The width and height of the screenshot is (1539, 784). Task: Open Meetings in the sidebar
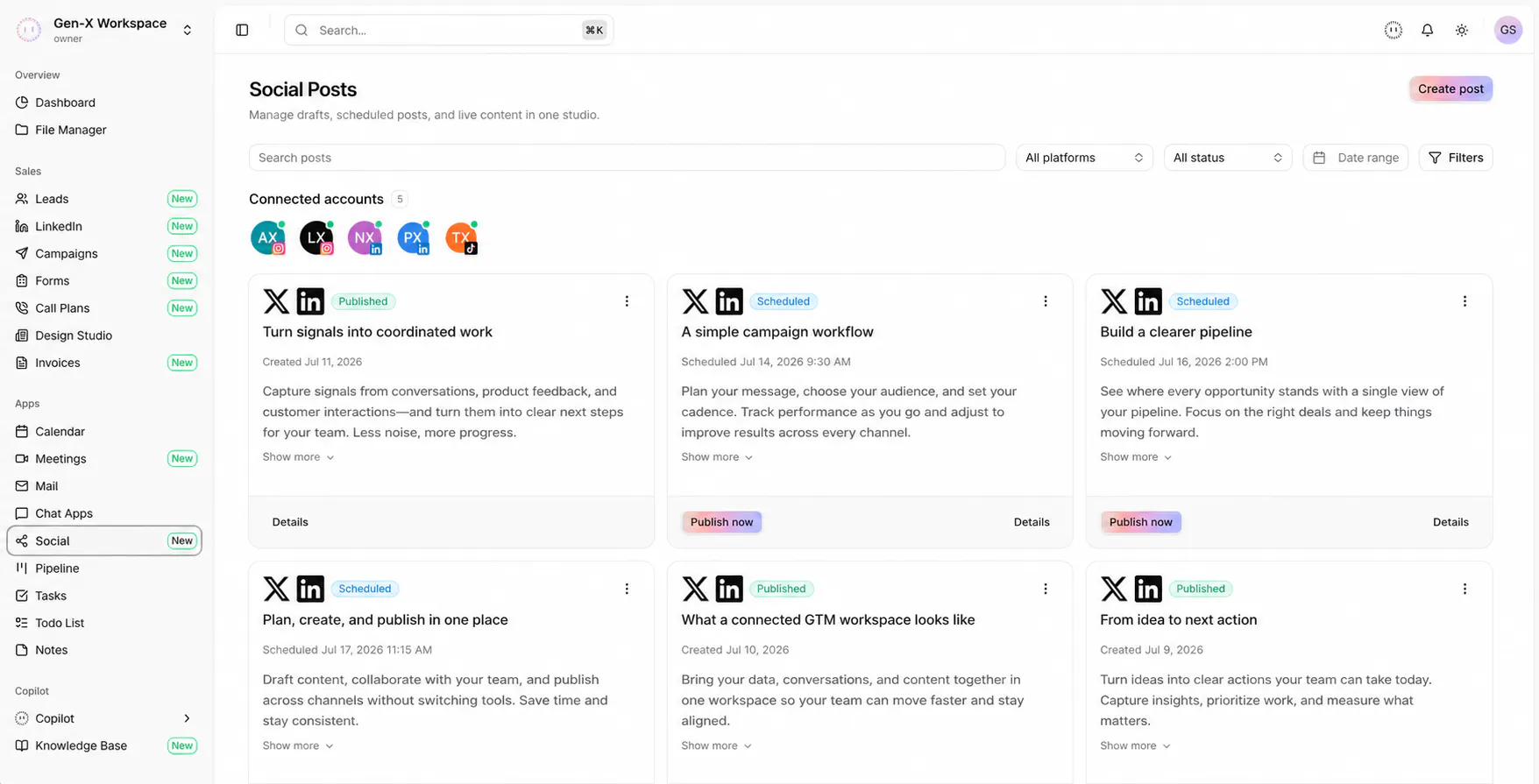tap(104, 459)
